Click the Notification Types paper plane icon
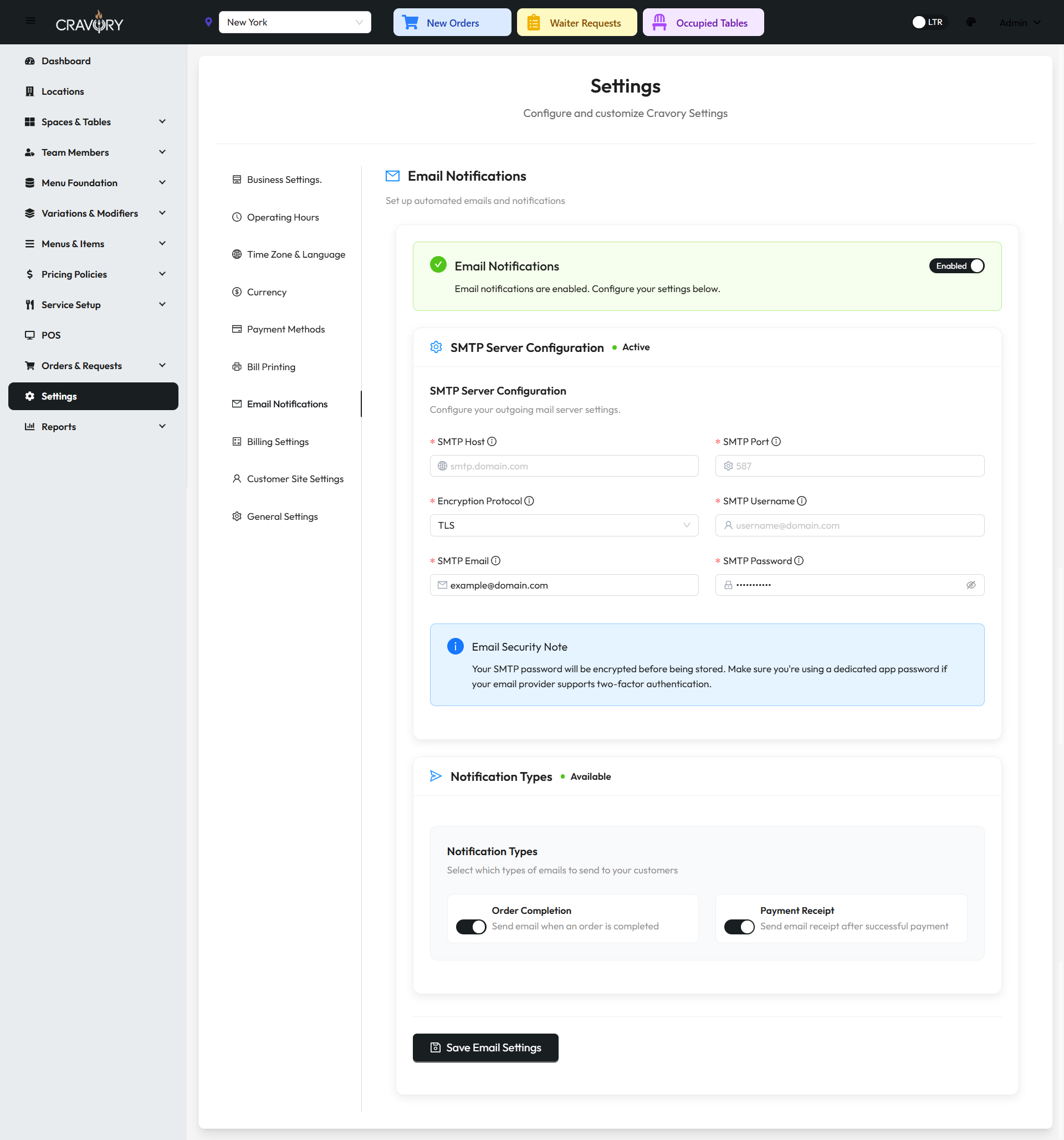The height and width of the screenshot is (1140, 1064). (x=436, y=776)
